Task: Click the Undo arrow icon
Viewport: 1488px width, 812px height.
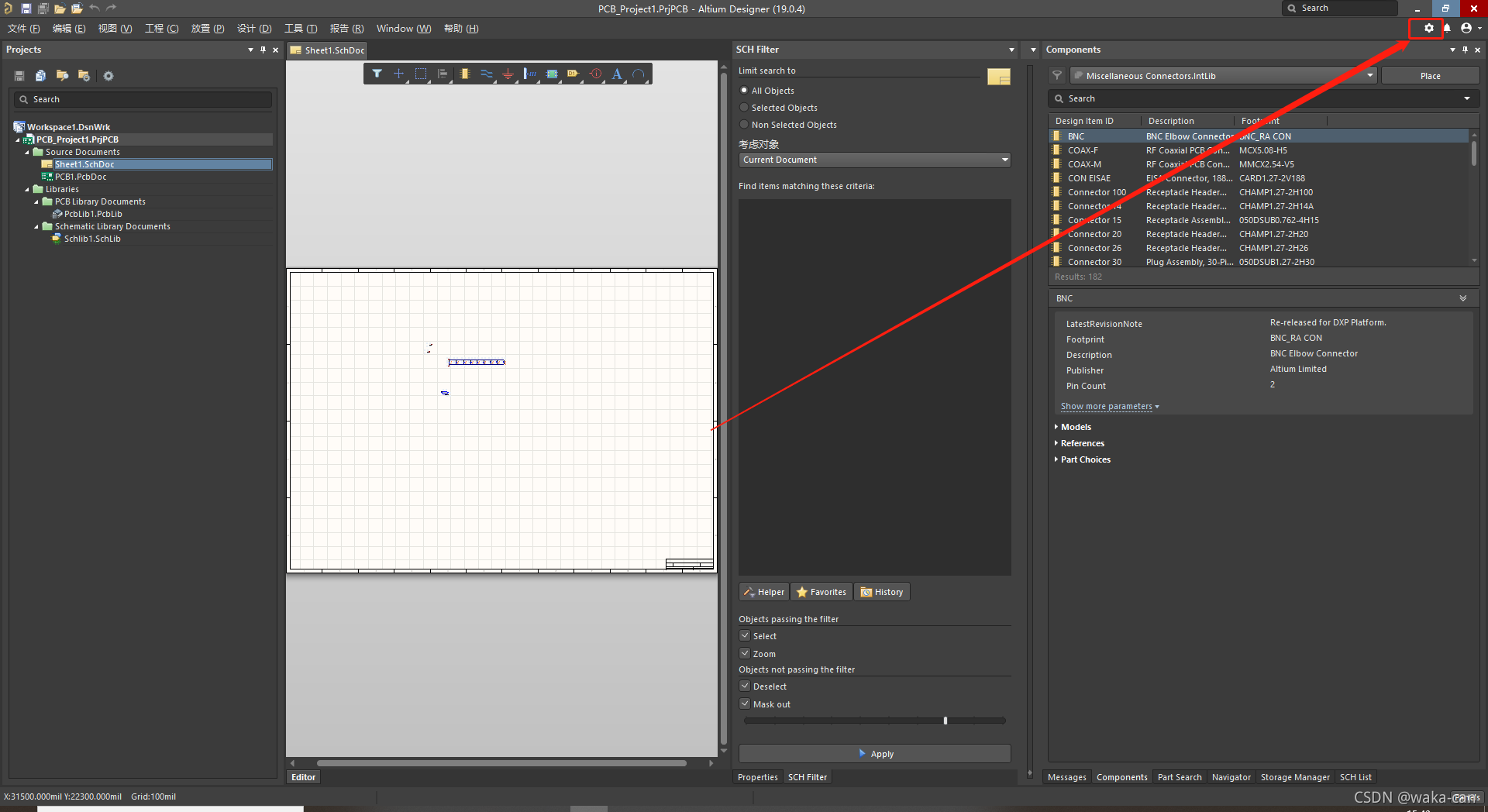Action: 94,9
